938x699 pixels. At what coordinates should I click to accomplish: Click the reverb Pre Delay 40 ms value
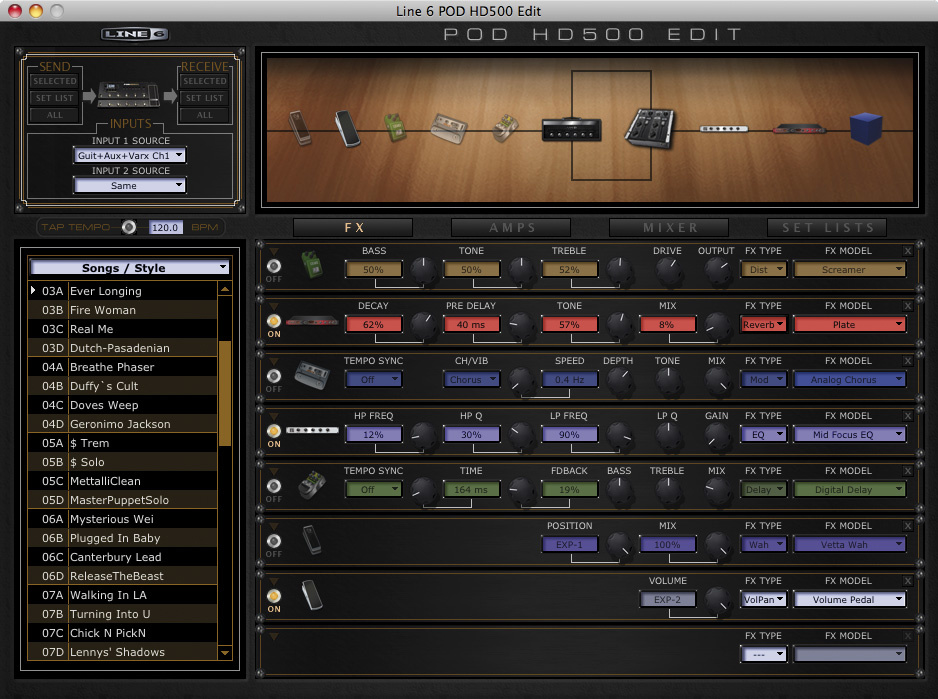pos(471,325)
